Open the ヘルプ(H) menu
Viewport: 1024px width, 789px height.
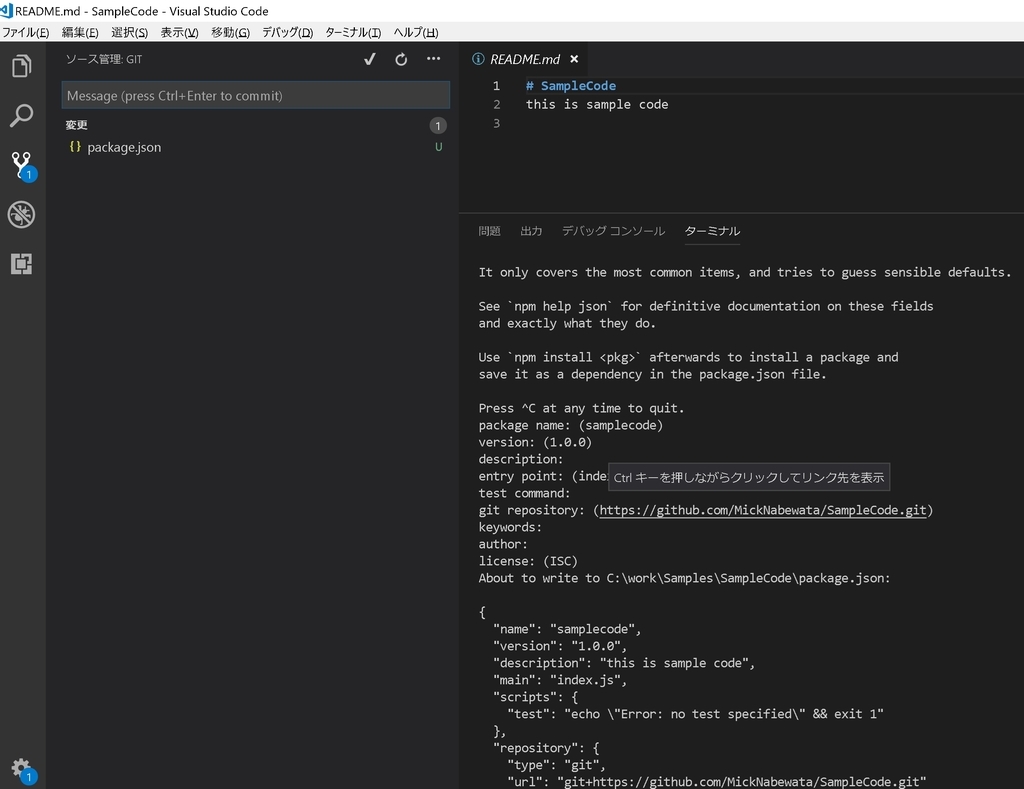(416, 32)
